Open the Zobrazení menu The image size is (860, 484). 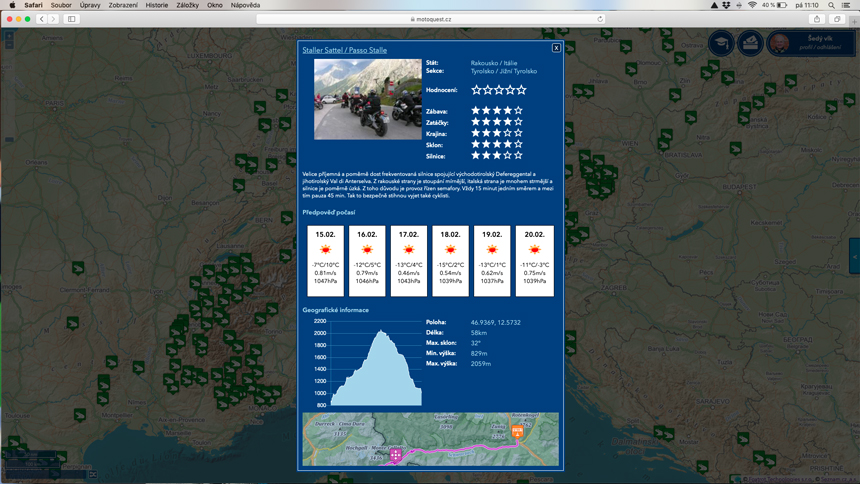click(123, 5)
